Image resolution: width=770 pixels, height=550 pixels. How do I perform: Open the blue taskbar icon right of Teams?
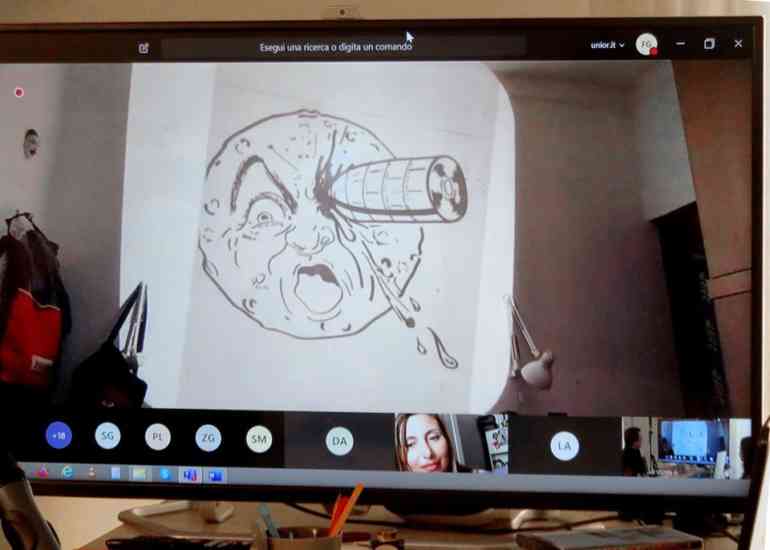tap(216, 475)
